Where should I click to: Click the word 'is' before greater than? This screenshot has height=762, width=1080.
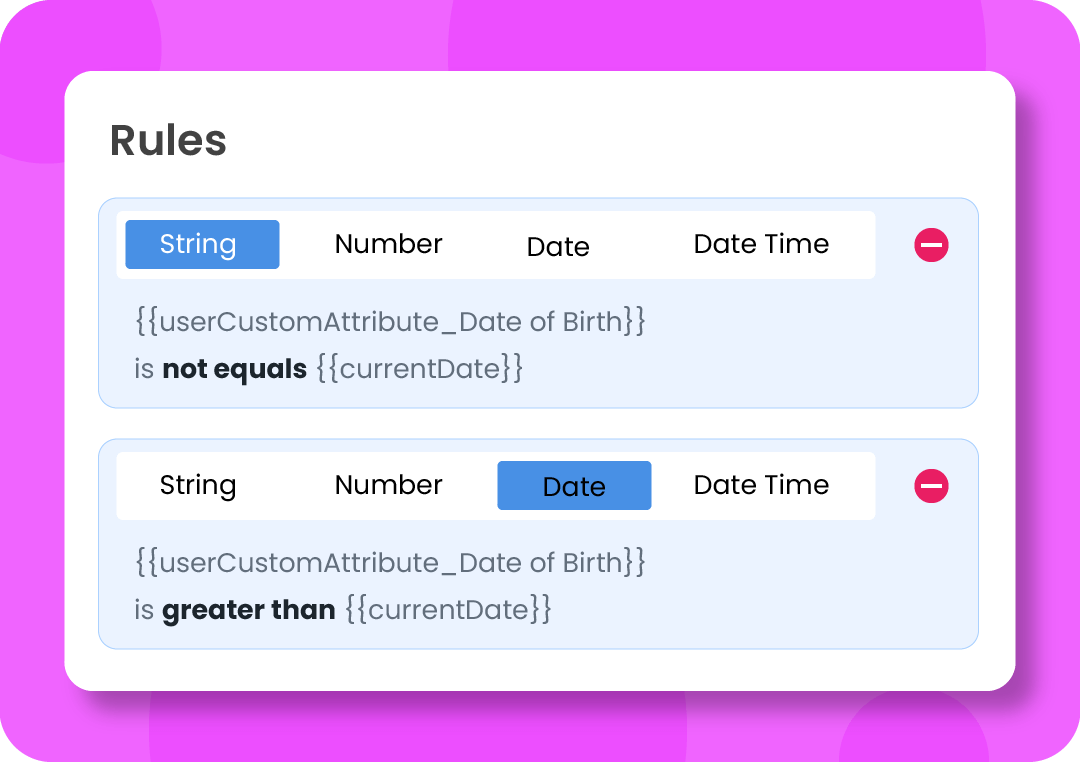point(144,610)
